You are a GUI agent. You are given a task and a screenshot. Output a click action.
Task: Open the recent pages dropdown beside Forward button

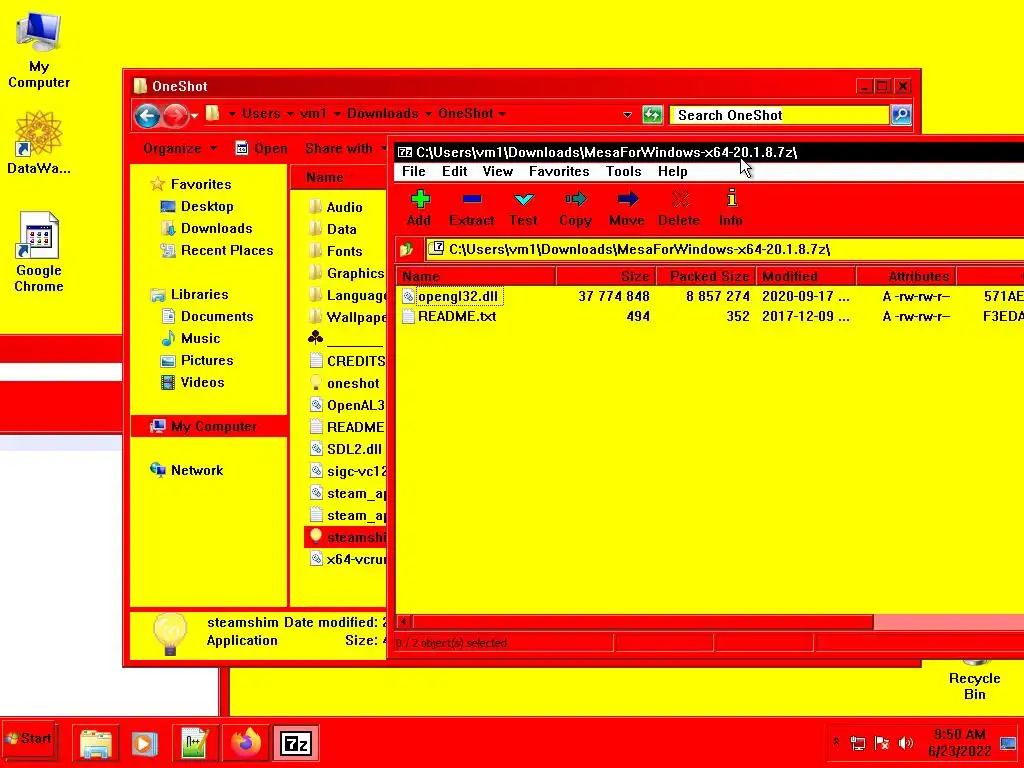point(194,116)
